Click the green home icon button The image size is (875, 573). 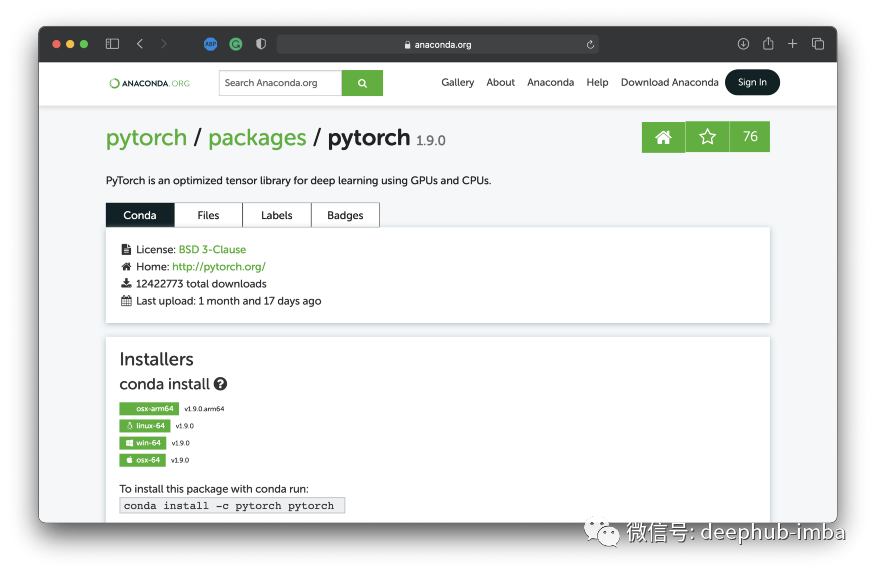[x=663, y=137]
